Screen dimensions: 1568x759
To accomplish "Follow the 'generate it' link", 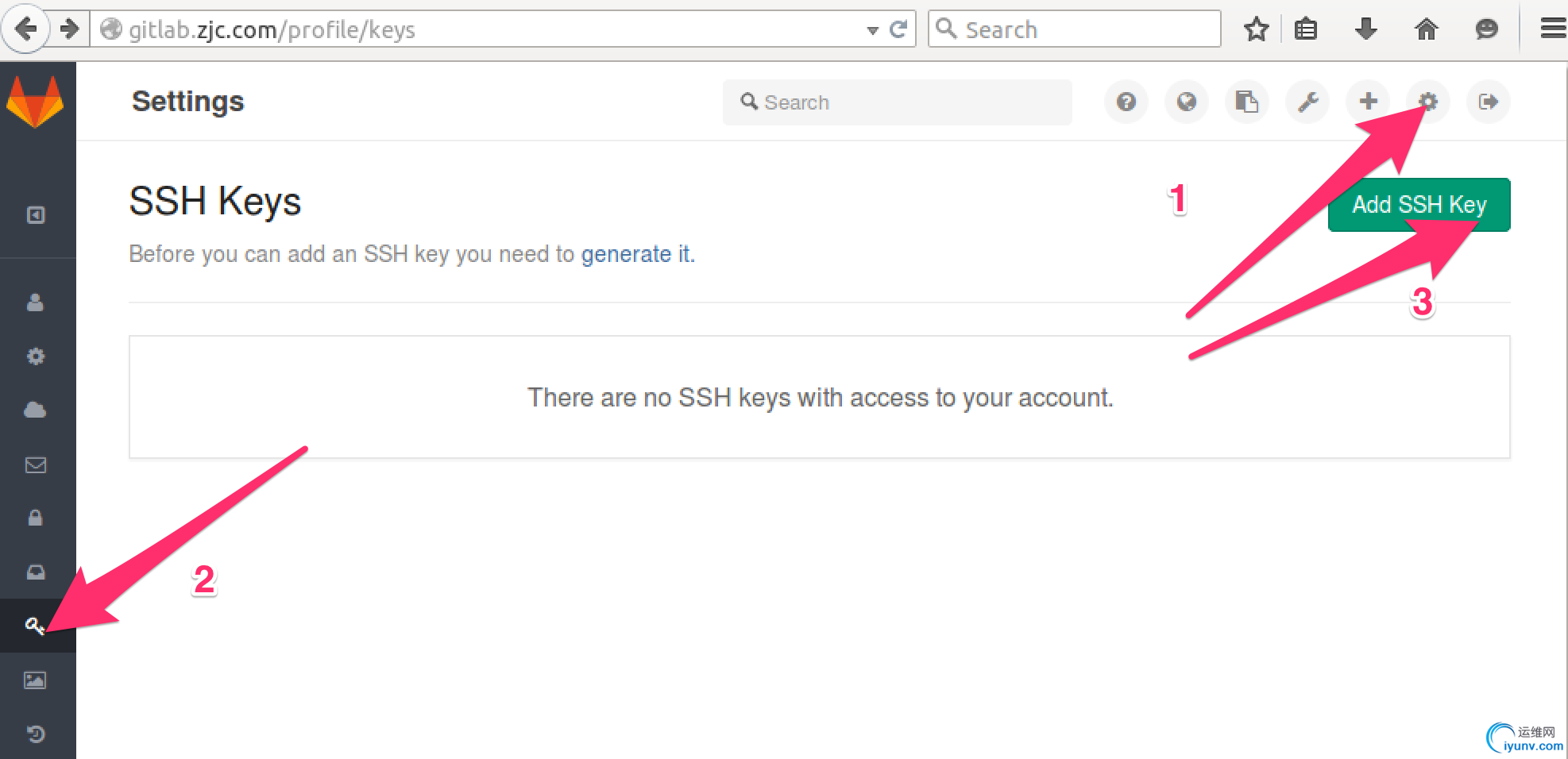I will coord(638,254).
